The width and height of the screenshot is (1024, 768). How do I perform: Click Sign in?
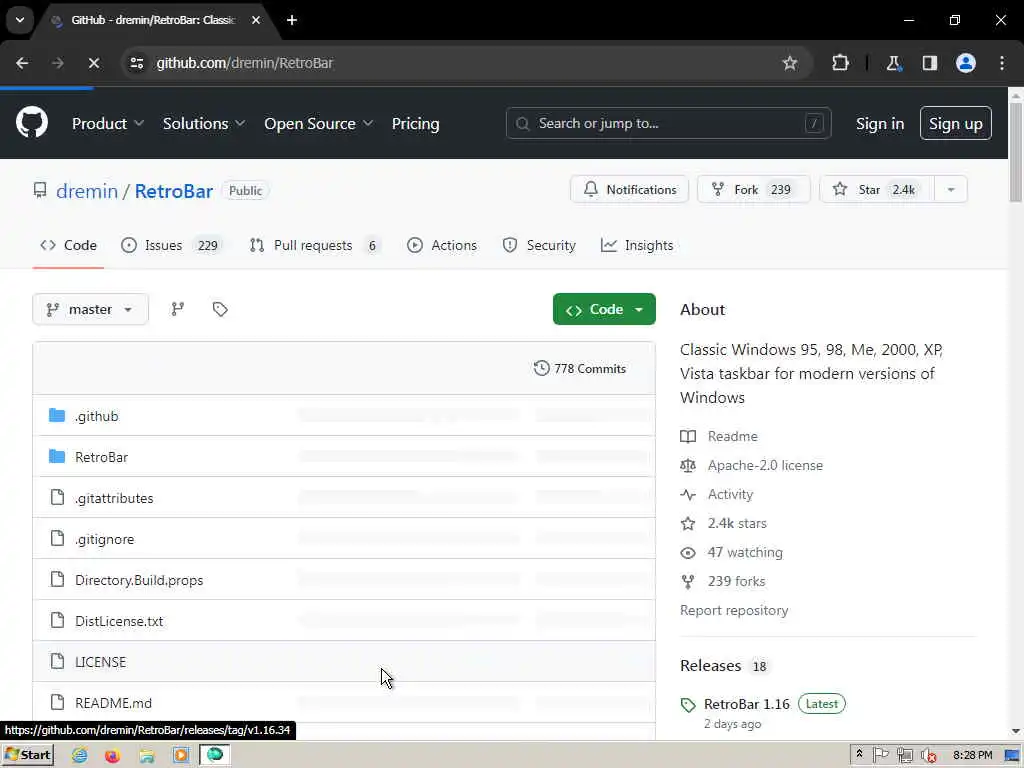click(x=880, y=123)
